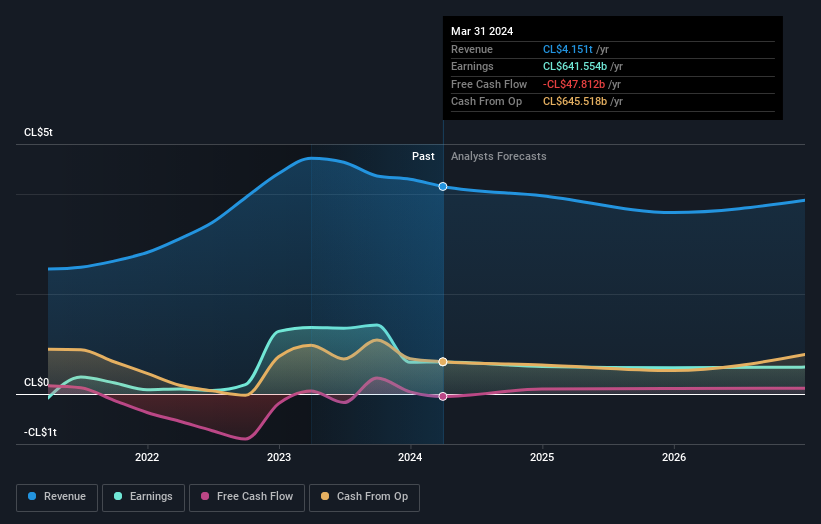Click the 2026 x-axis label
Screen dimensions: 821x524
[674, 457]
